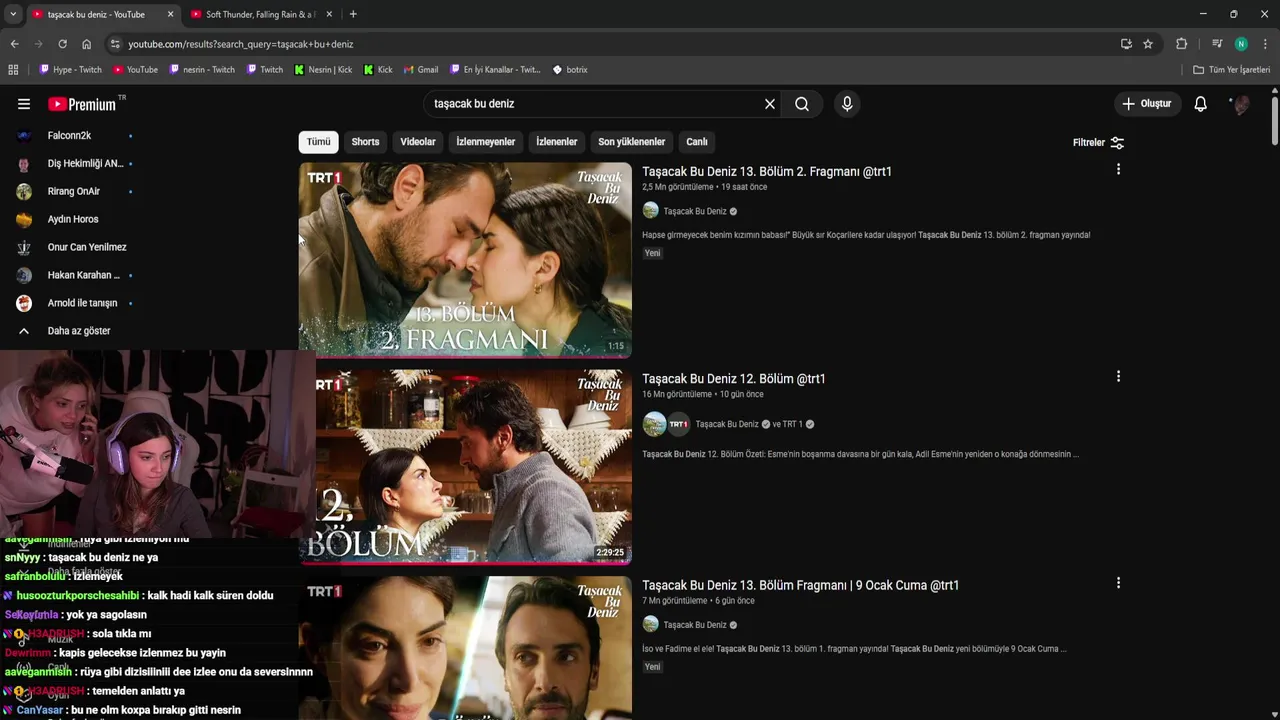Viewport: 1280px width, 720px height.
Task: Open the browser extensions puzzle icon
Action: (x=1181, y=44)
